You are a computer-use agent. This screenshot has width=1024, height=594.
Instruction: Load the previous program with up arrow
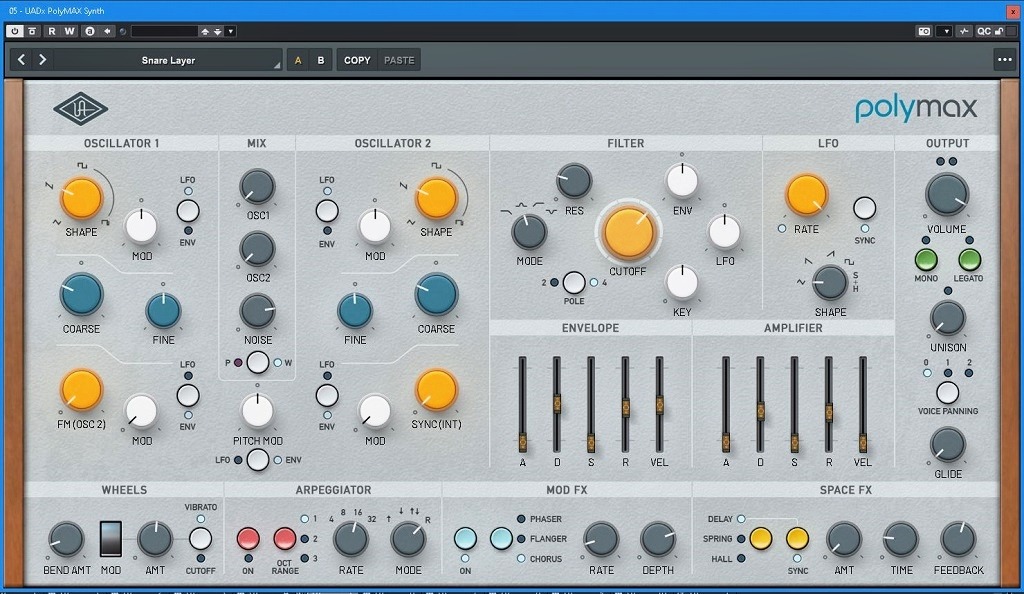tap(205, 31)
